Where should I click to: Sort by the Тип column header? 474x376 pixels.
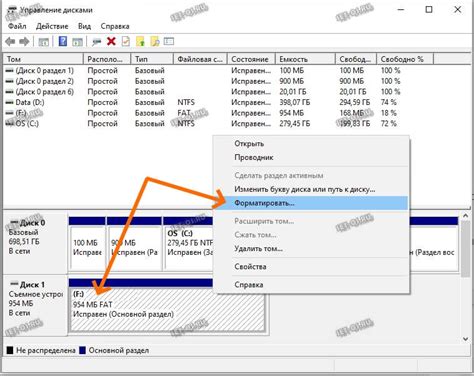[x=152, y=59]
